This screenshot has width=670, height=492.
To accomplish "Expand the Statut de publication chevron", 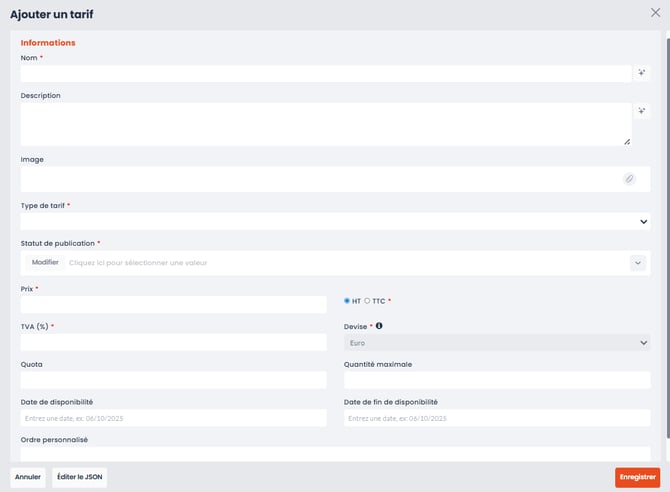I will 637,262.
